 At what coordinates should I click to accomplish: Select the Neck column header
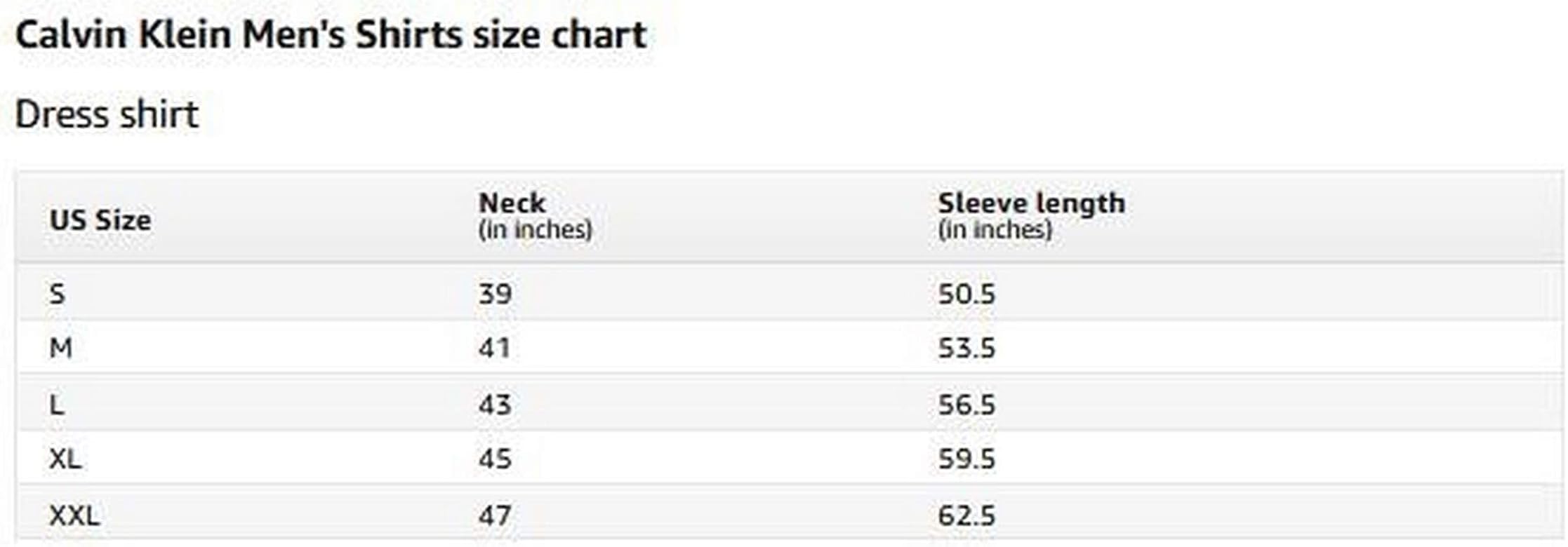[512, 203]
